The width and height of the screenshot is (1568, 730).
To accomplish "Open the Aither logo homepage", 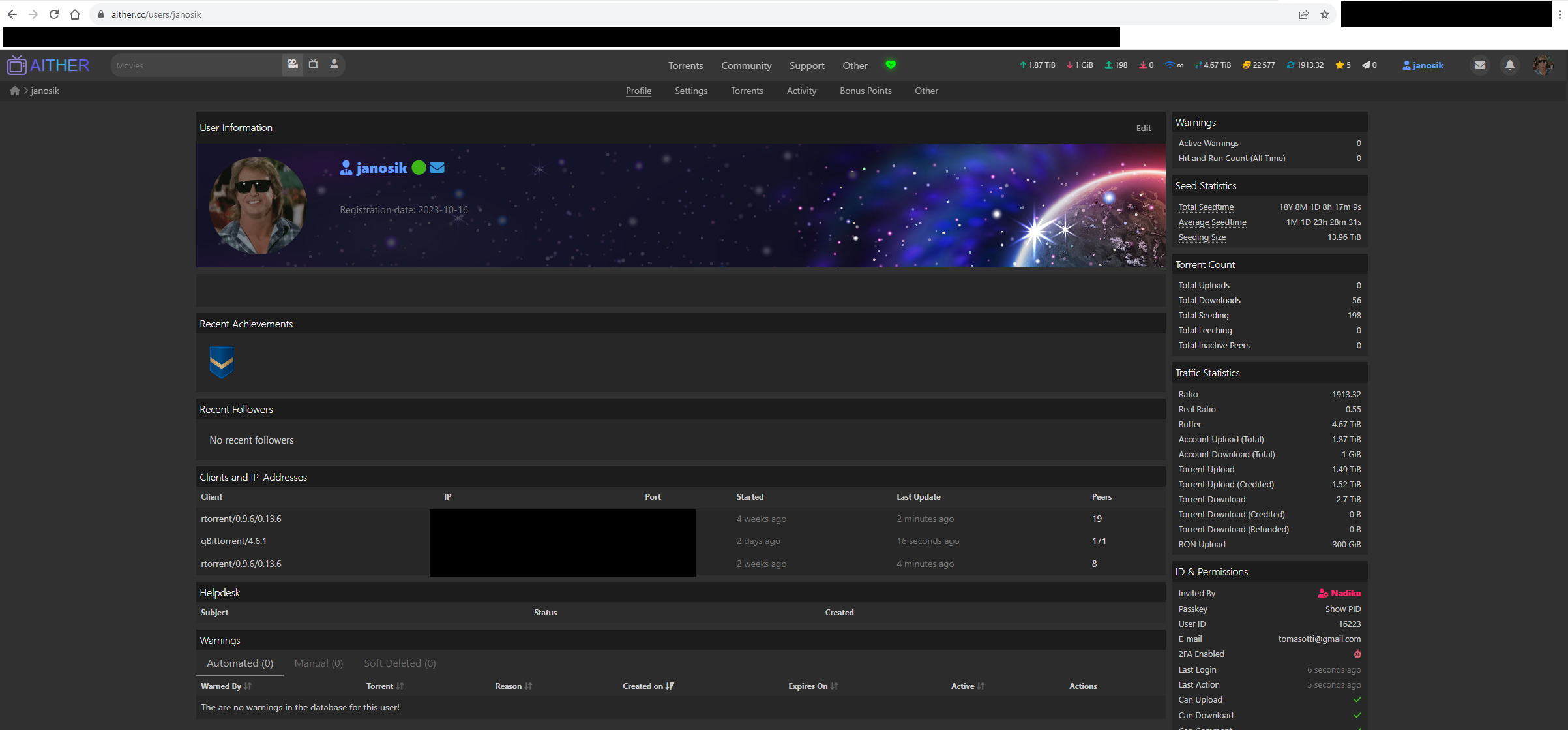I will [48, 65].
